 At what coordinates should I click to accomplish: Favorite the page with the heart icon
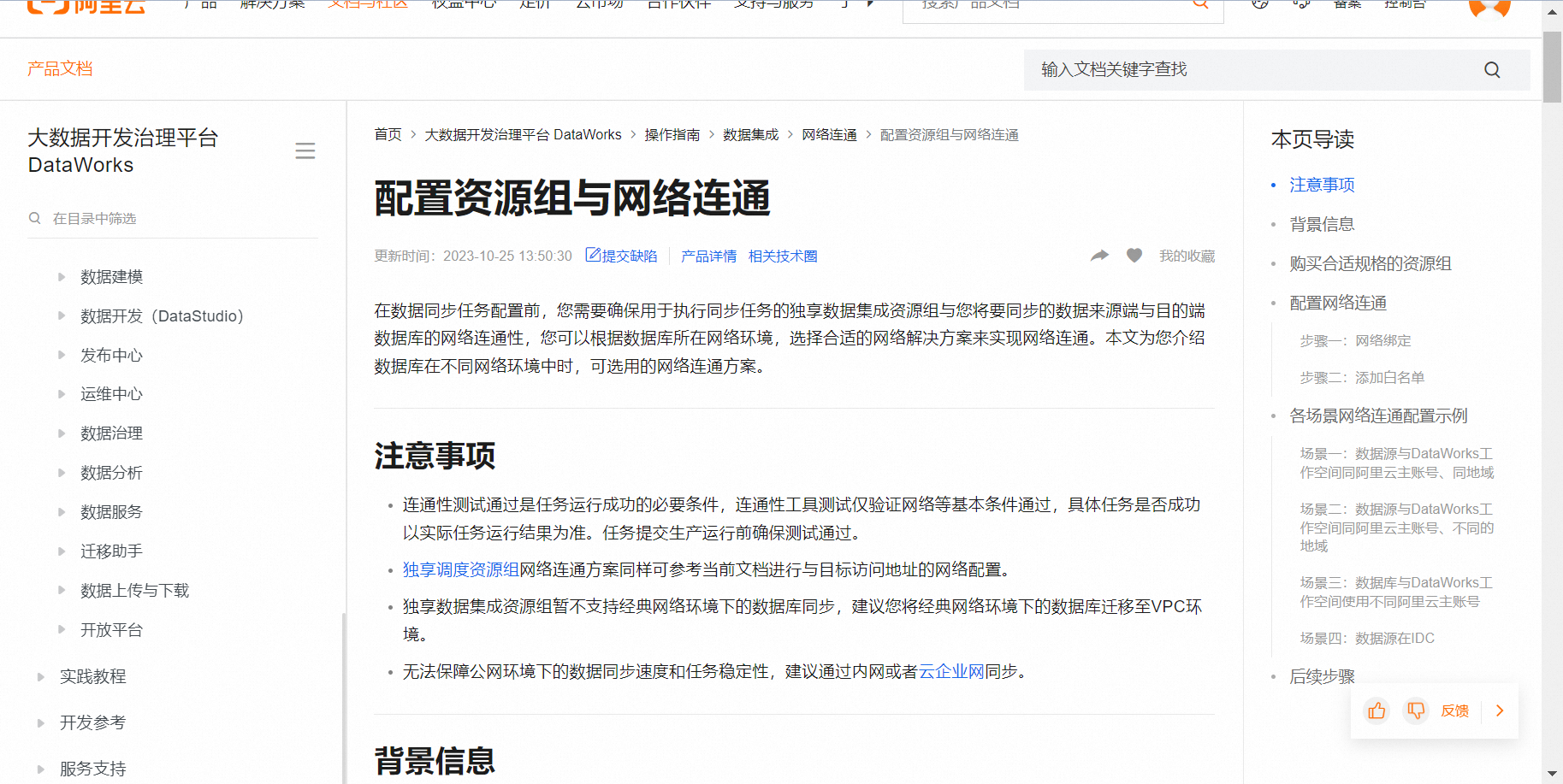pyautogui.click(x=1134, y=256)
